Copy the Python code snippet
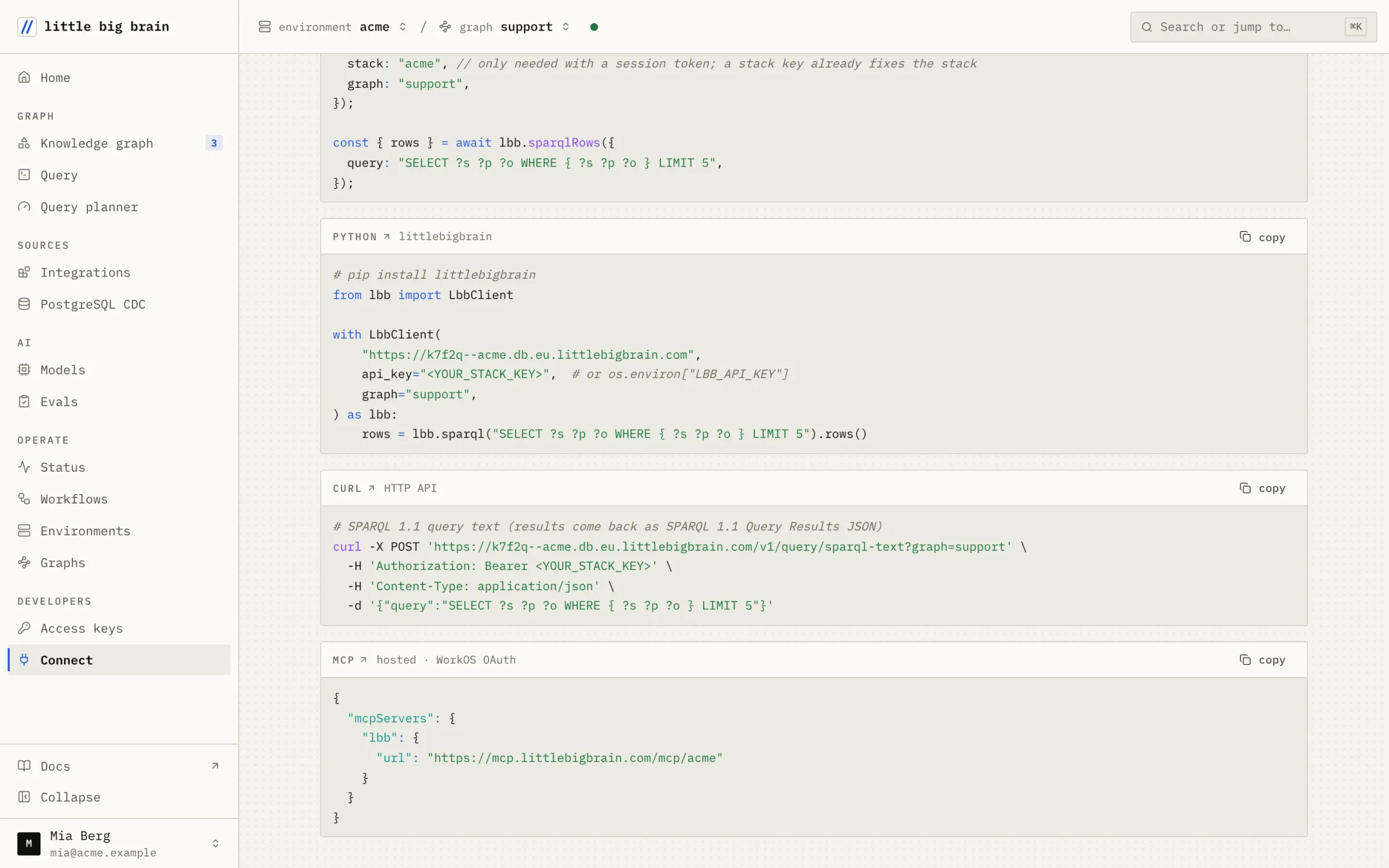 [1262, 237]
